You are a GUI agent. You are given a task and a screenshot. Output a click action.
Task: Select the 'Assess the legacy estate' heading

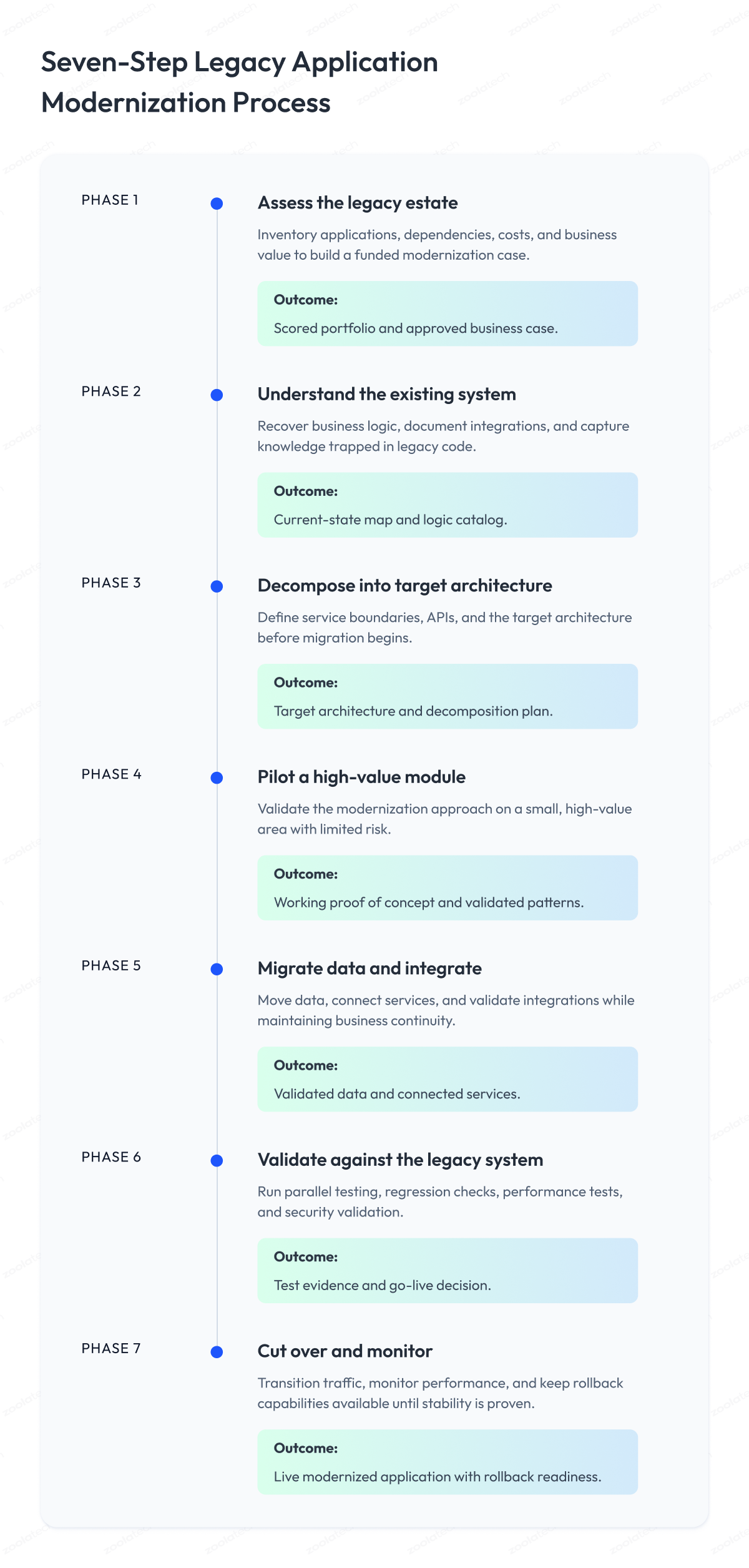[358, 203]
